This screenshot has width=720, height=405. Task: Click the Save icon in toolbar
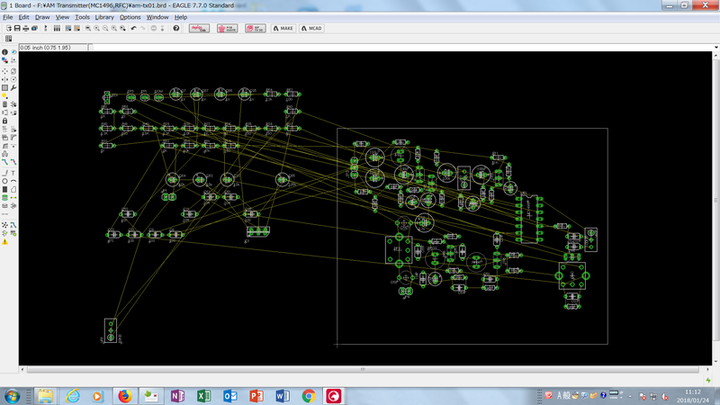15,28
